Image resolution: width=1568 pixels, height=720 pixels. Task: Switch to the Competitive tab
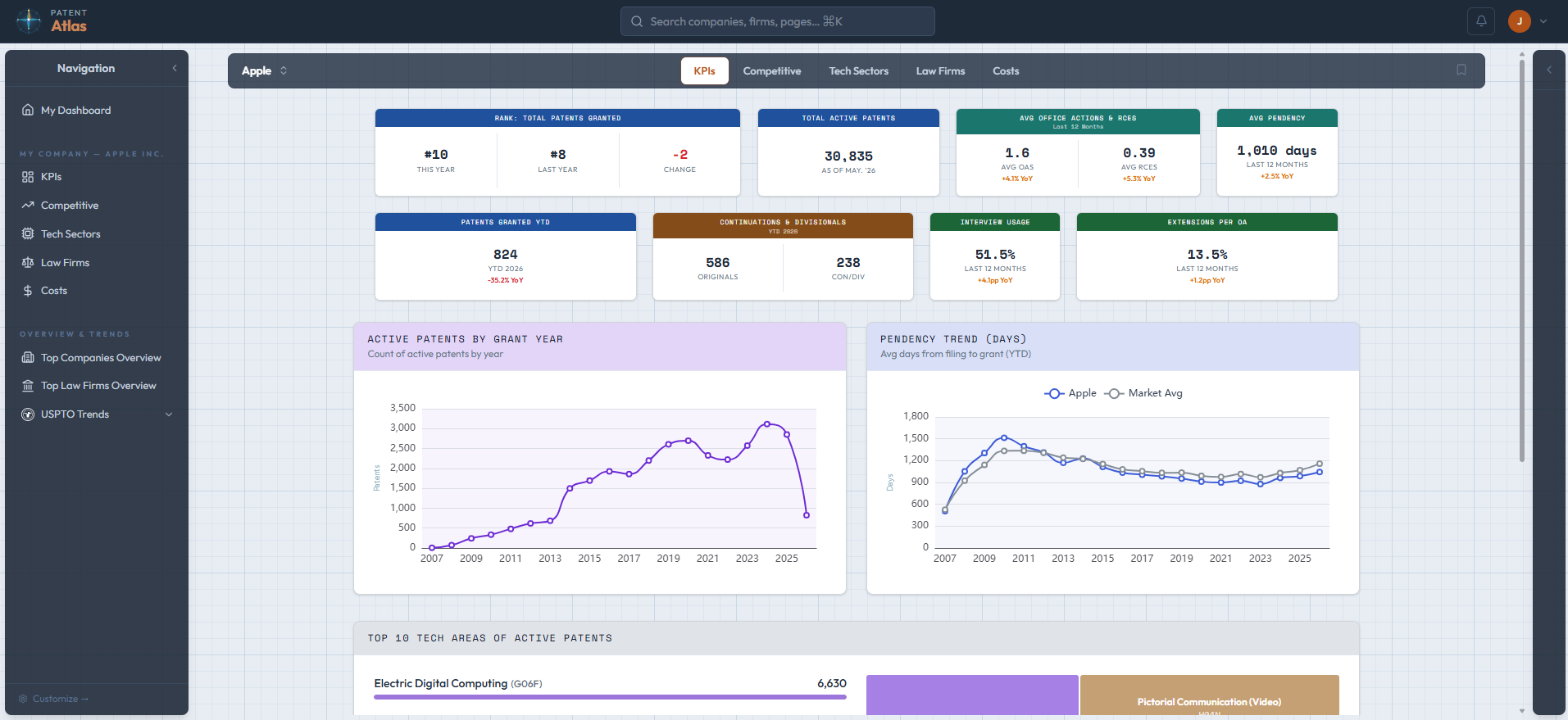click(772, 71)
